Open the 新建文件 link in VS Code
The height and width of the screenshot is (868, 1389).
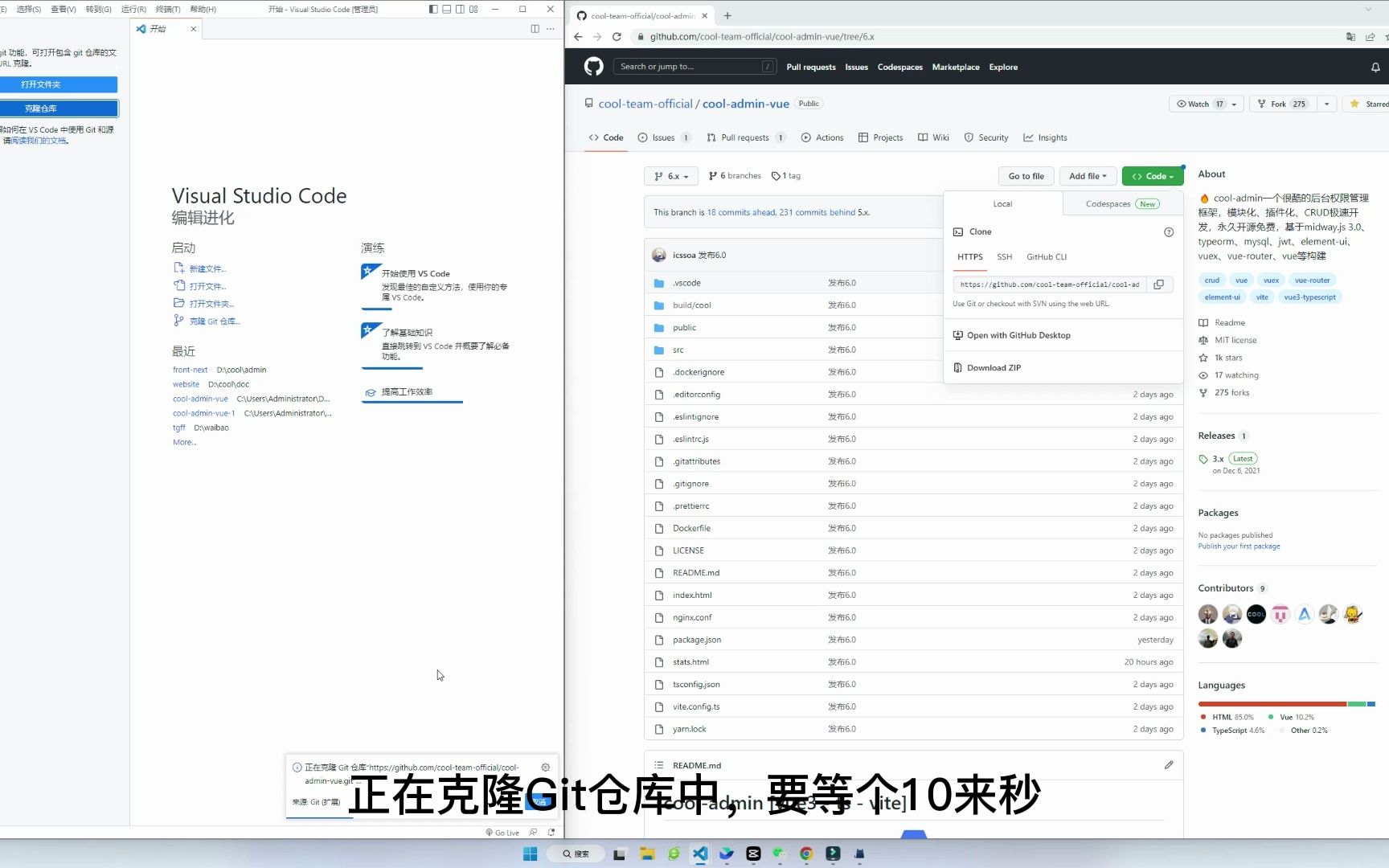pyautogui.click(x=207, y=269)
